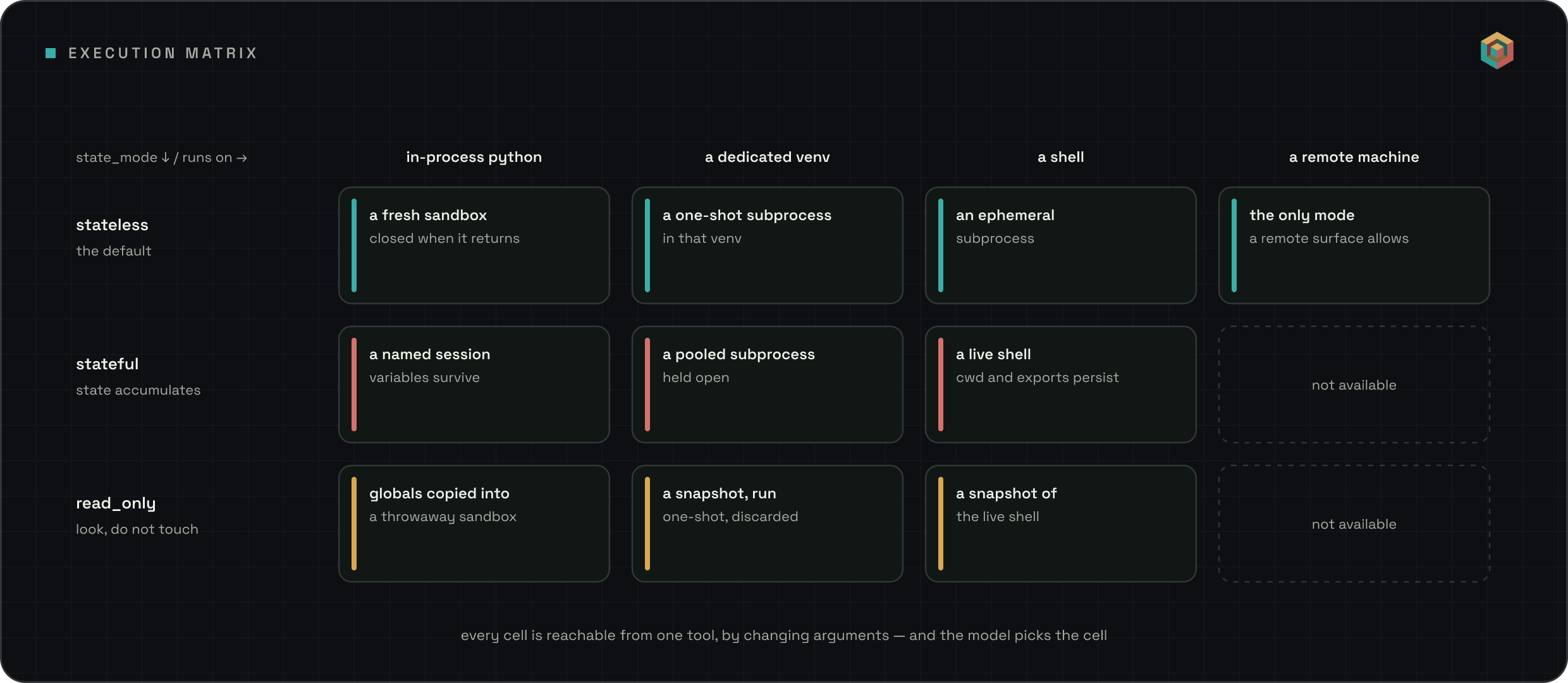Image resolution: width=1568 pixels, height=683 pixels.
Task: Click the EXECUTION MATRIX title
Action: [163, 53]
